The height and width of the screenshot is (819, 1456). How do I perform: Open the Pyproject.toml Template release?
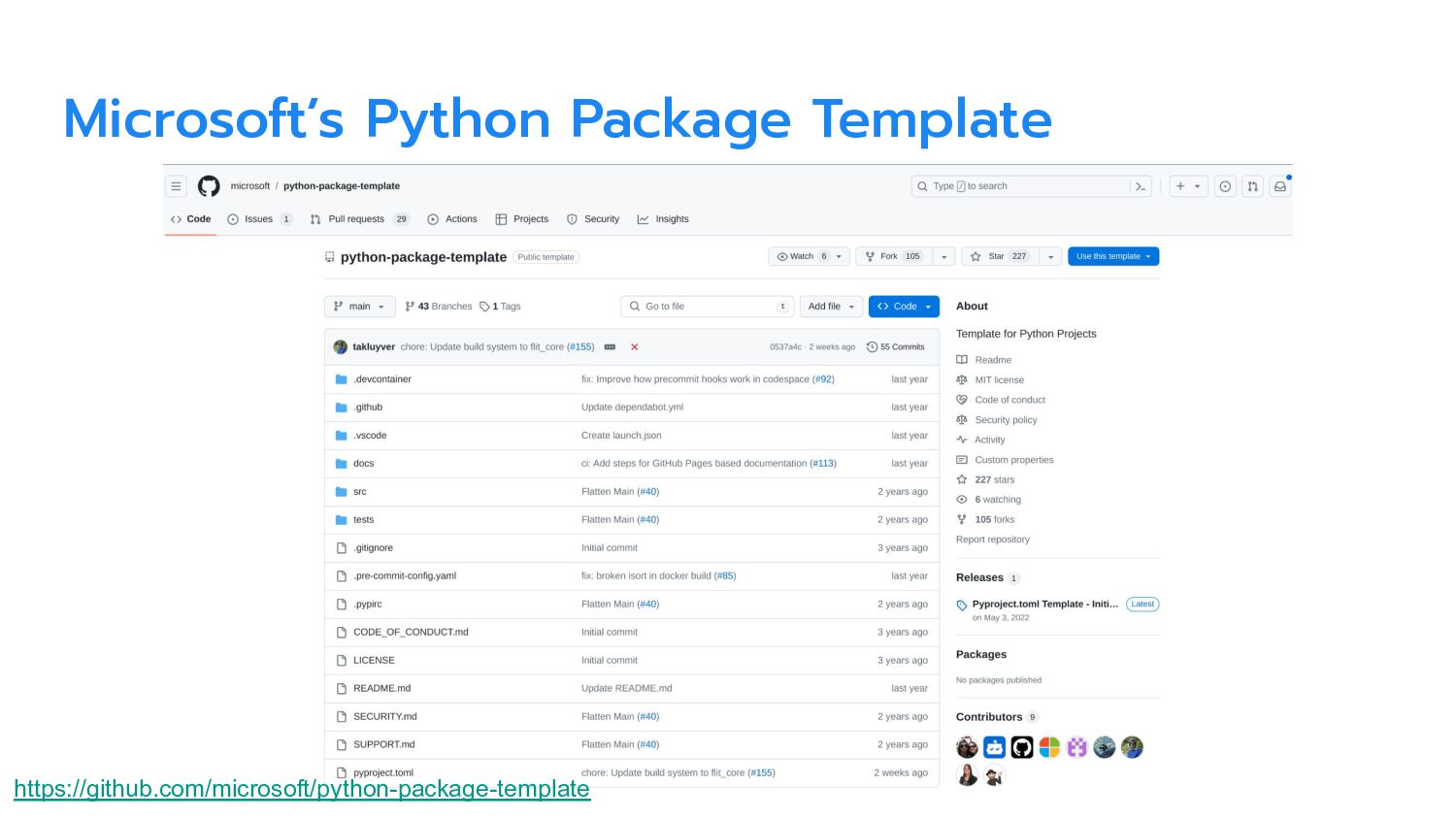[1045, 604]
